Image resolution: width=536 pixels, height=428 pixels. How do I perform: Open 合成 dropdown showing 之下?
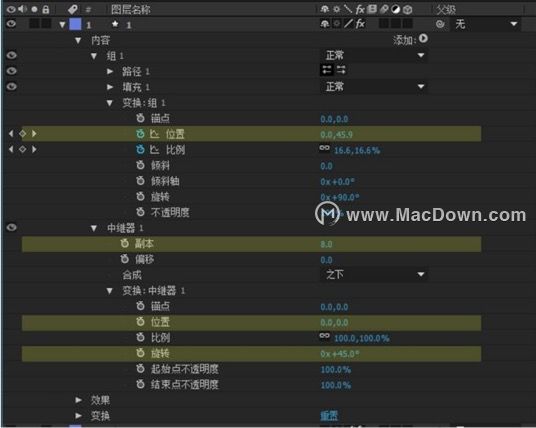(374, 275)
